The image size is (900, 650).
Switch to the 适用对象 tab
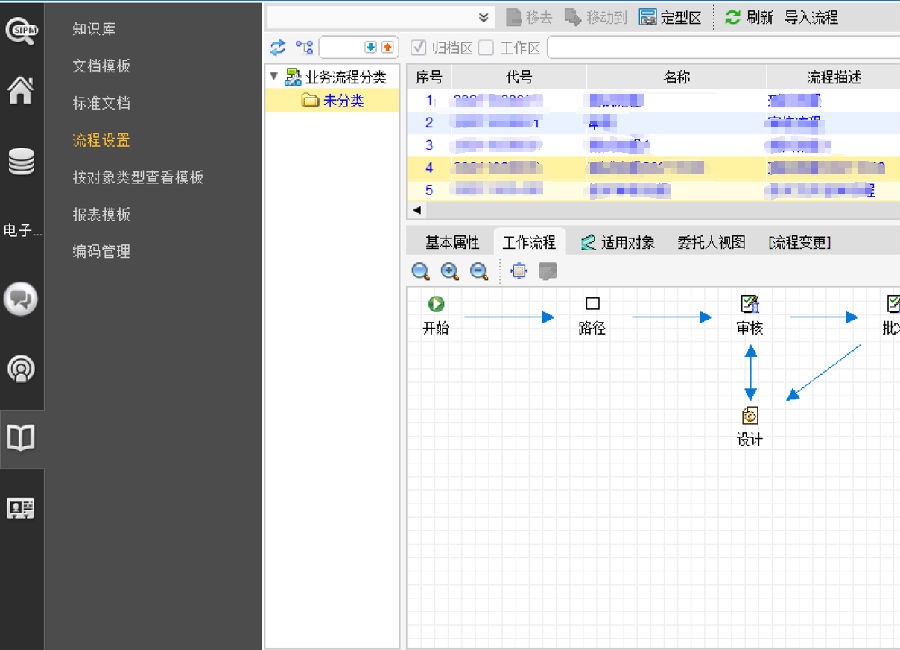click(x=617, y=242)
